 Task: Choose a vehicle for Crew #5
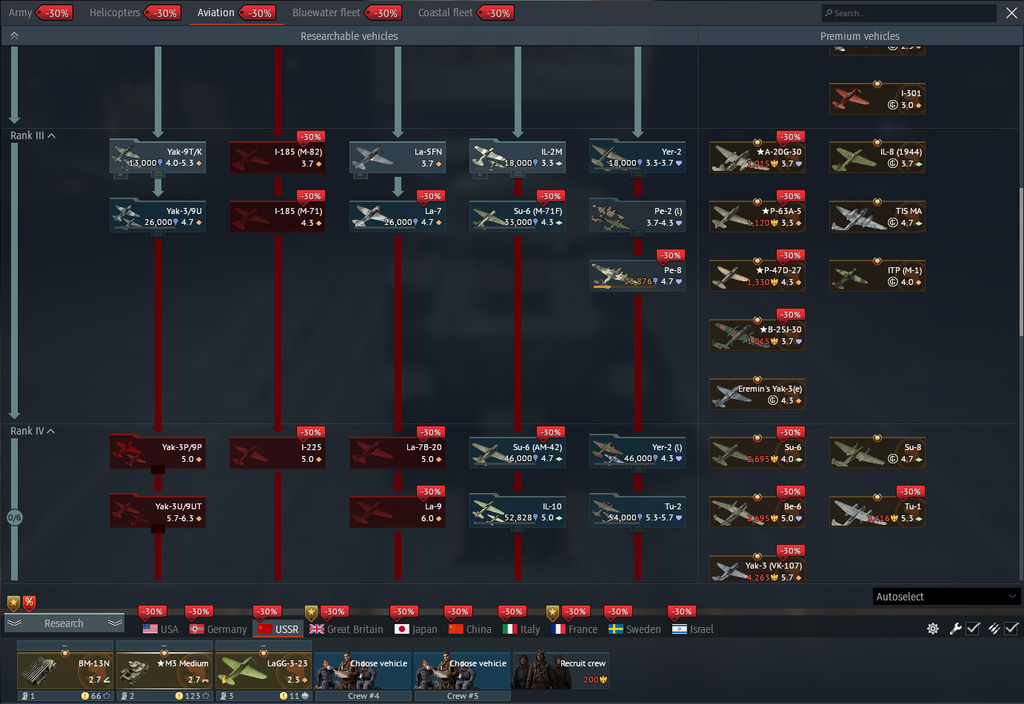(462, 671)
